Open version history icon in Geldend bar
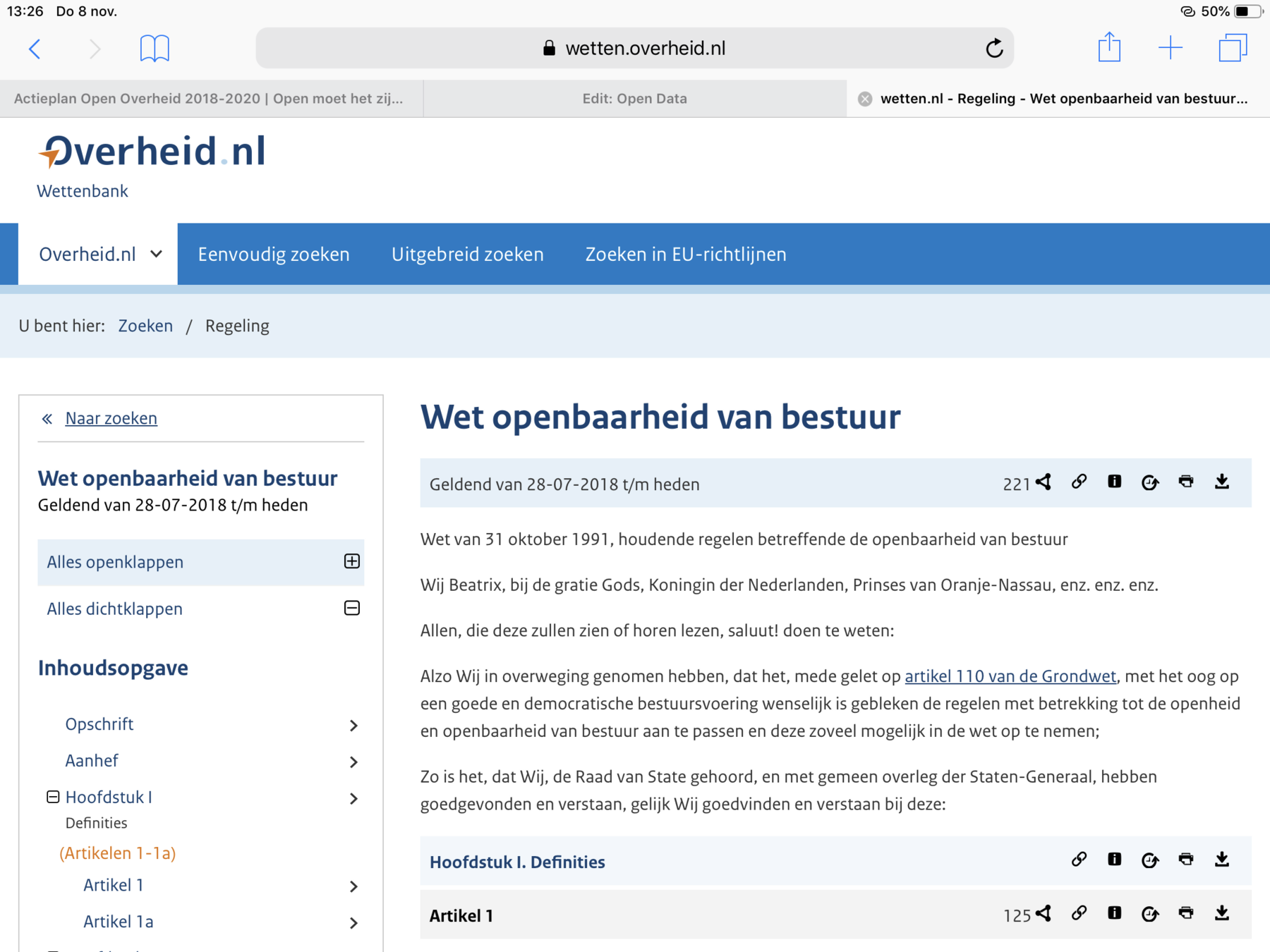This screenshot has height=952, width=1270. pos(1150,482)
